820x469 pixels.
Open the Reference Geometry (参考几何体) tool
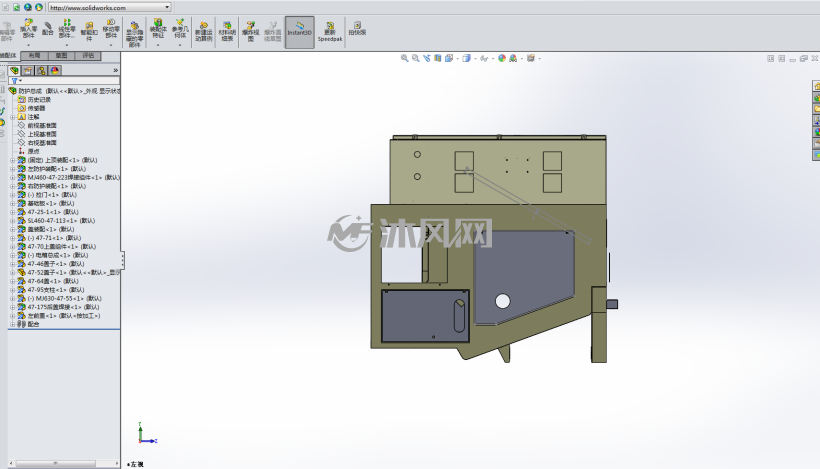(180, 29)
